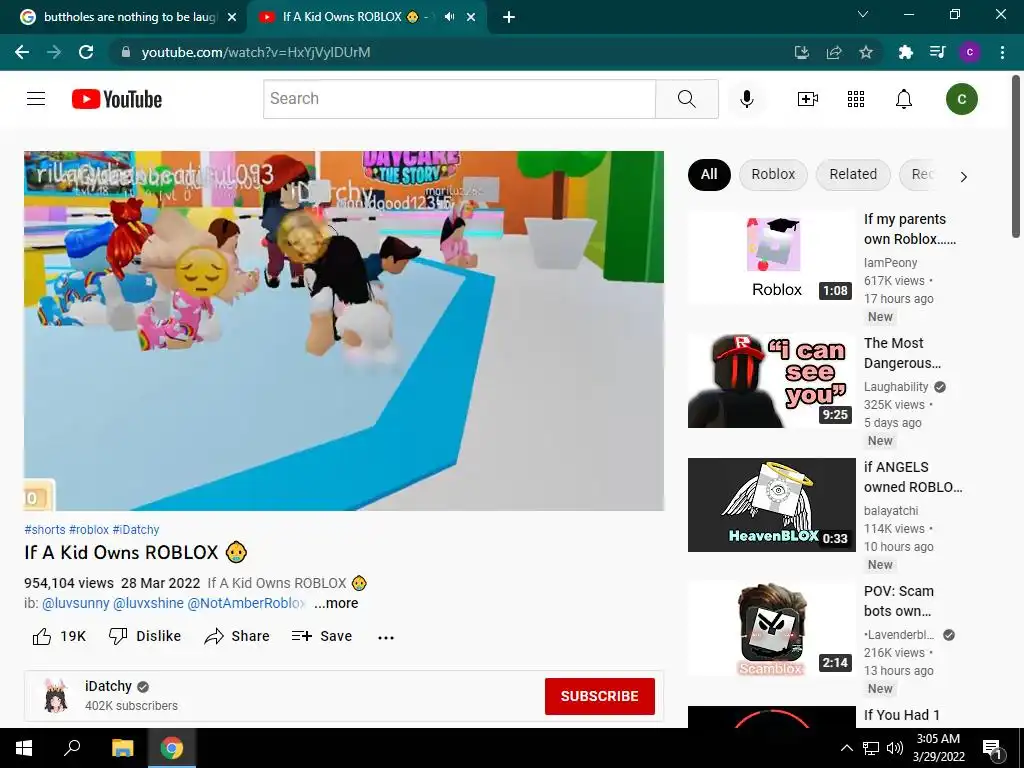View site info via lock icon

126,52
